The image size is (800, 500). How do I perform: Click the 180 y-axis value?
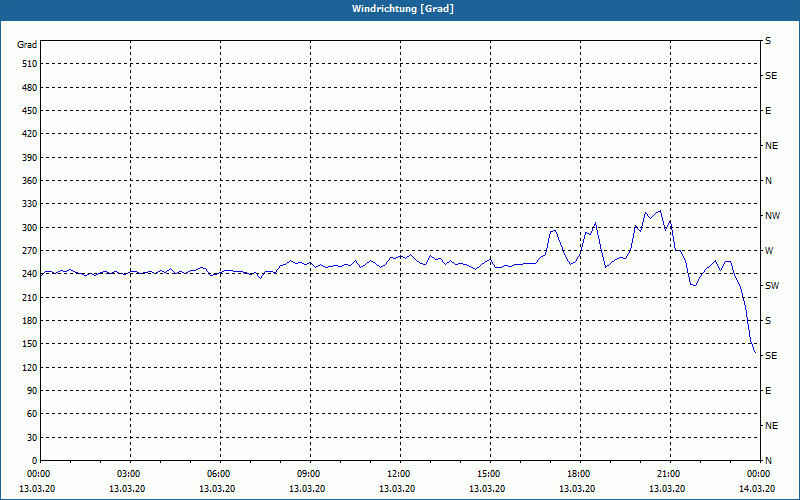[30, 321]
